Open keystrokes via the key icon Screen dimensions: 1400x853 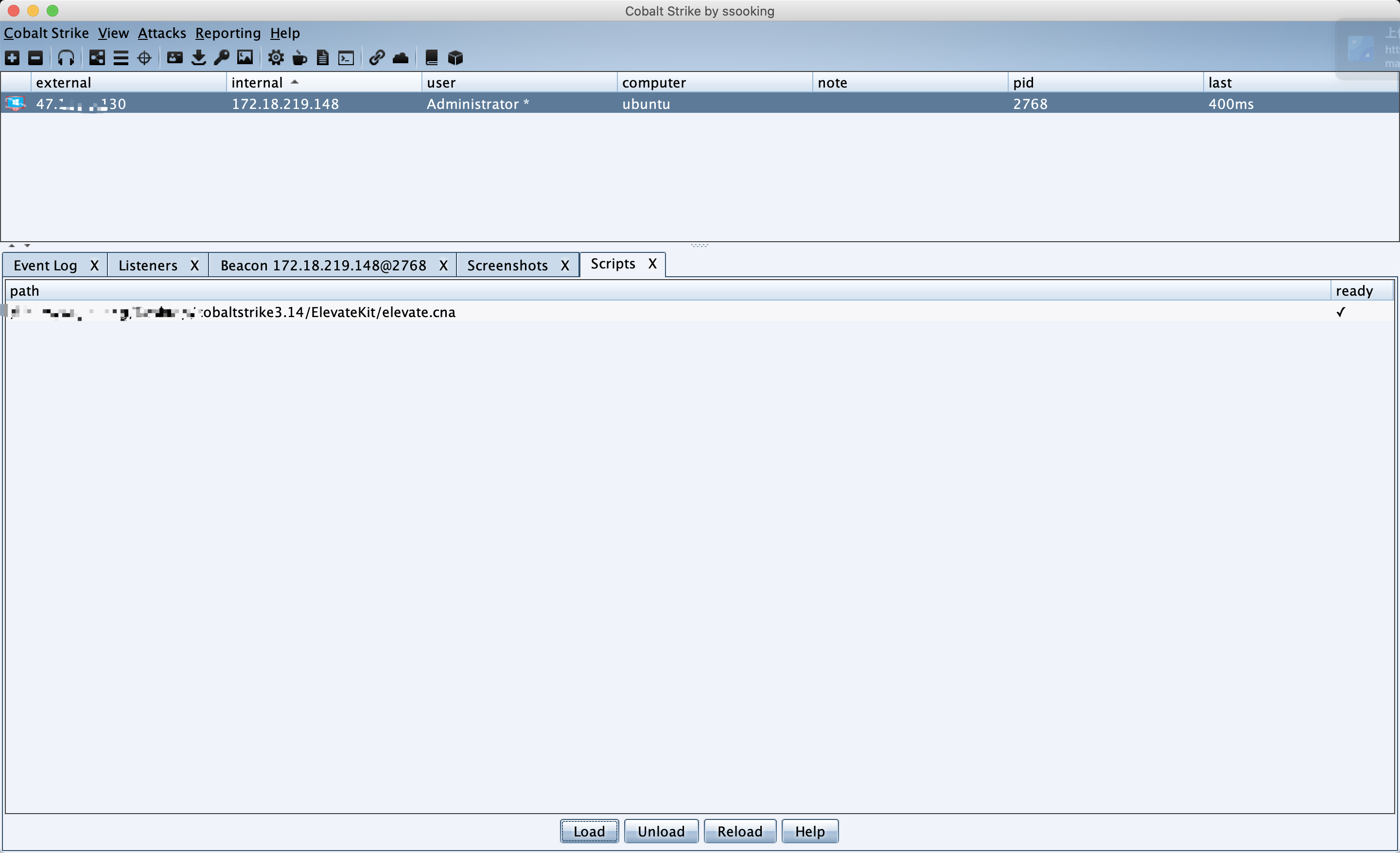pyautogui.click(x=222, y=58)
